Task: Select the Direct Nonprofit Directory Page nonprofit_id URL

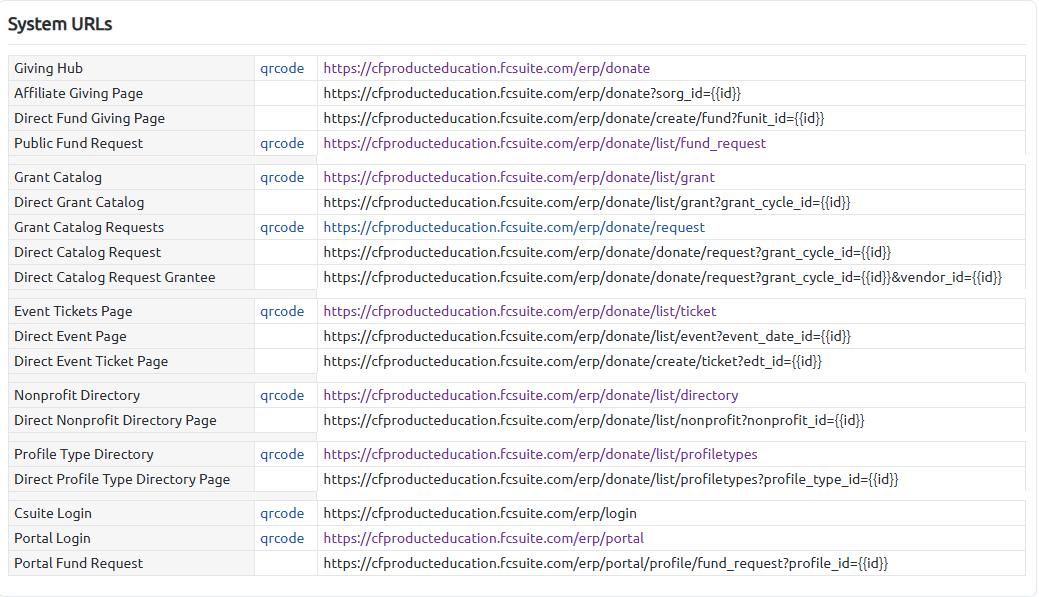Action: tap(594, 420)
